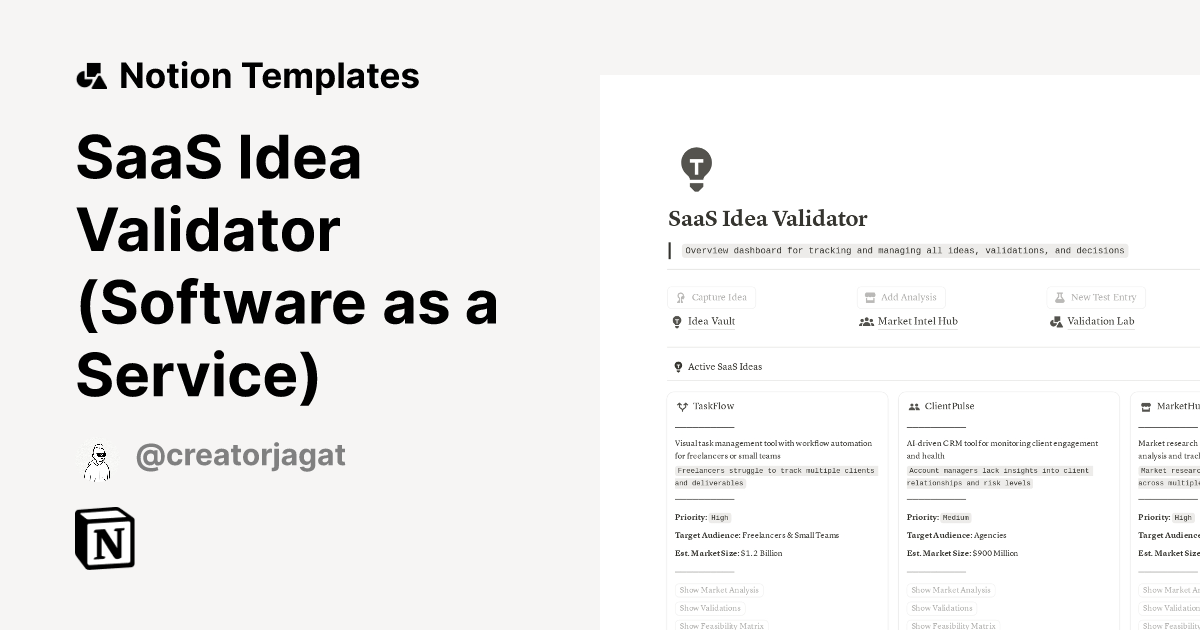Show Feasibility Matrix for TaskFlow
The width and height of the screenshot is (1200, 630).
click(722, 625)
